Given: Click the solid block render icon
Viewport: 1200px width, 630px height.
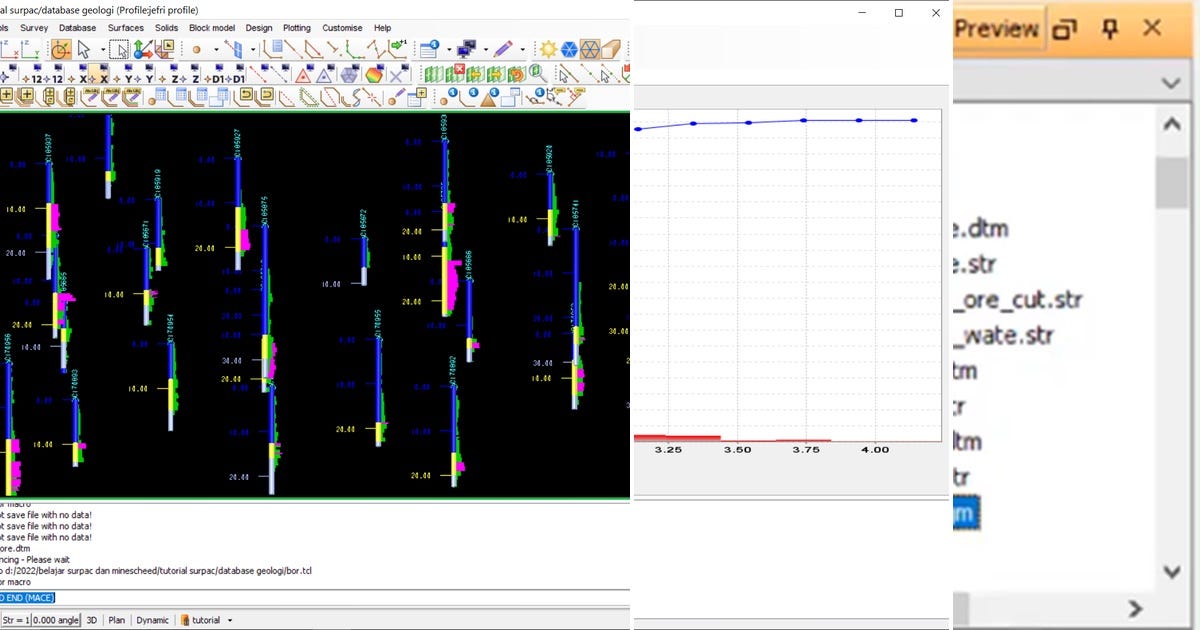Looking at the screenshot, I should pos(611,49).
